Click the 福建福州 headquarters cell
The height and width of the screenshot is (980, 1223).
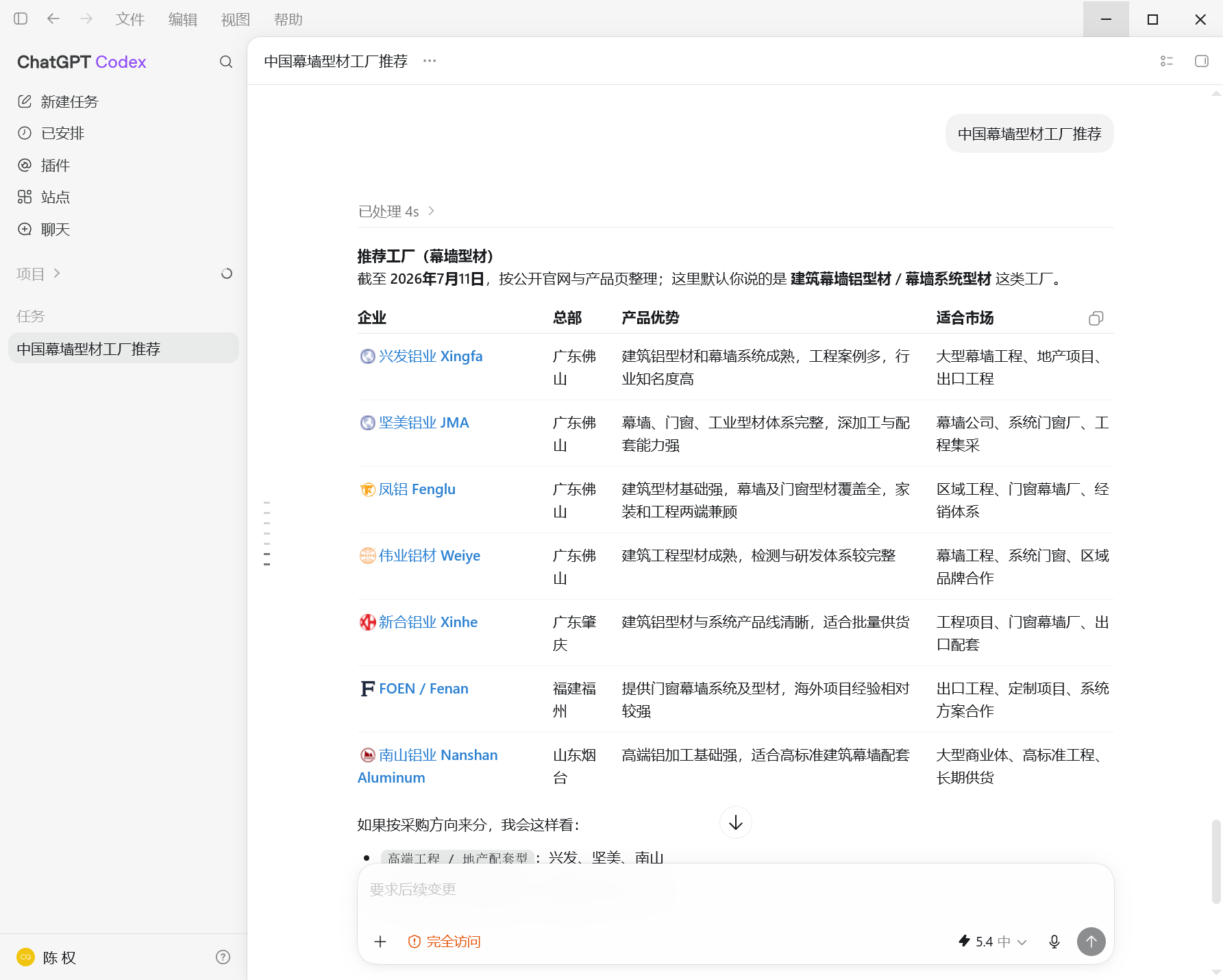pyautogui.click(x=575, y=700)
